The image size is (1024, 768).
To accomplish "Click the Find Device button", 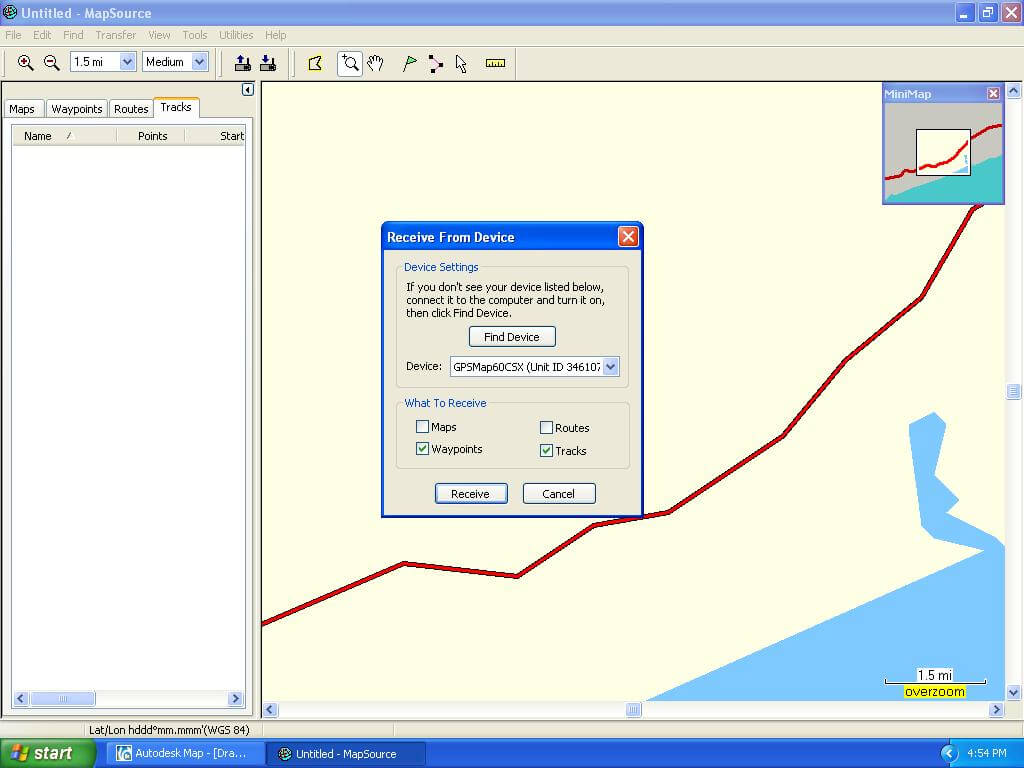I will click(x=512, y=337).
